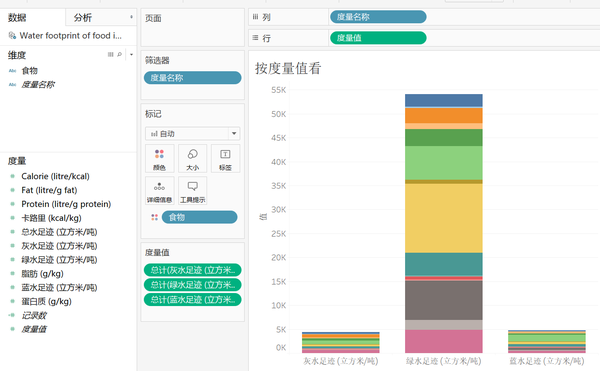Click the search icon in 维度 header
The width and height of the screenshot is (600, 371).
tap(120, 55)
